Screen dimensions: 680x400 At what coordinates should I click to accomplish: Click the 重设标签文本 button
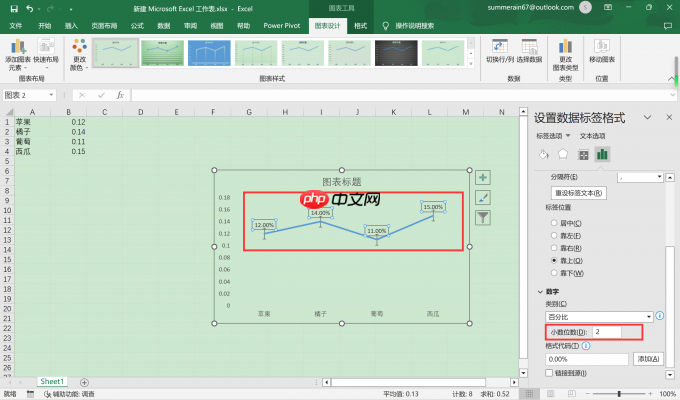pos(579,193)
